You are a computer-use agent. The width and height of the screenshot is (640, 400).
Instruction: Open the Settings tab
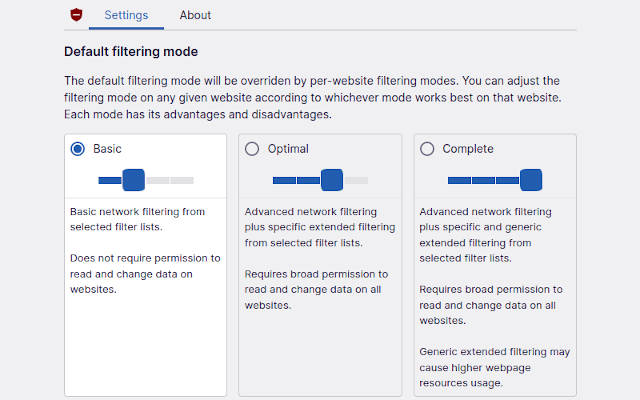(x=126, y=15)
